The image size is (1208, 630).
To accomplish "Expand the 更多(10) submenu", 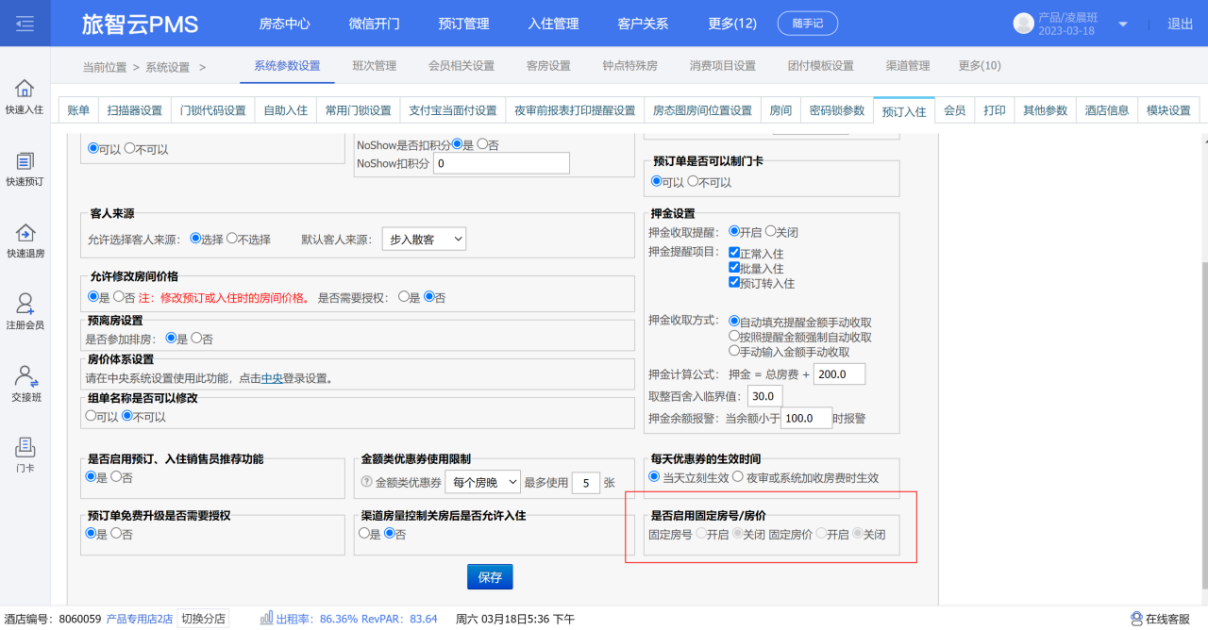I will (x=979, y=66).
